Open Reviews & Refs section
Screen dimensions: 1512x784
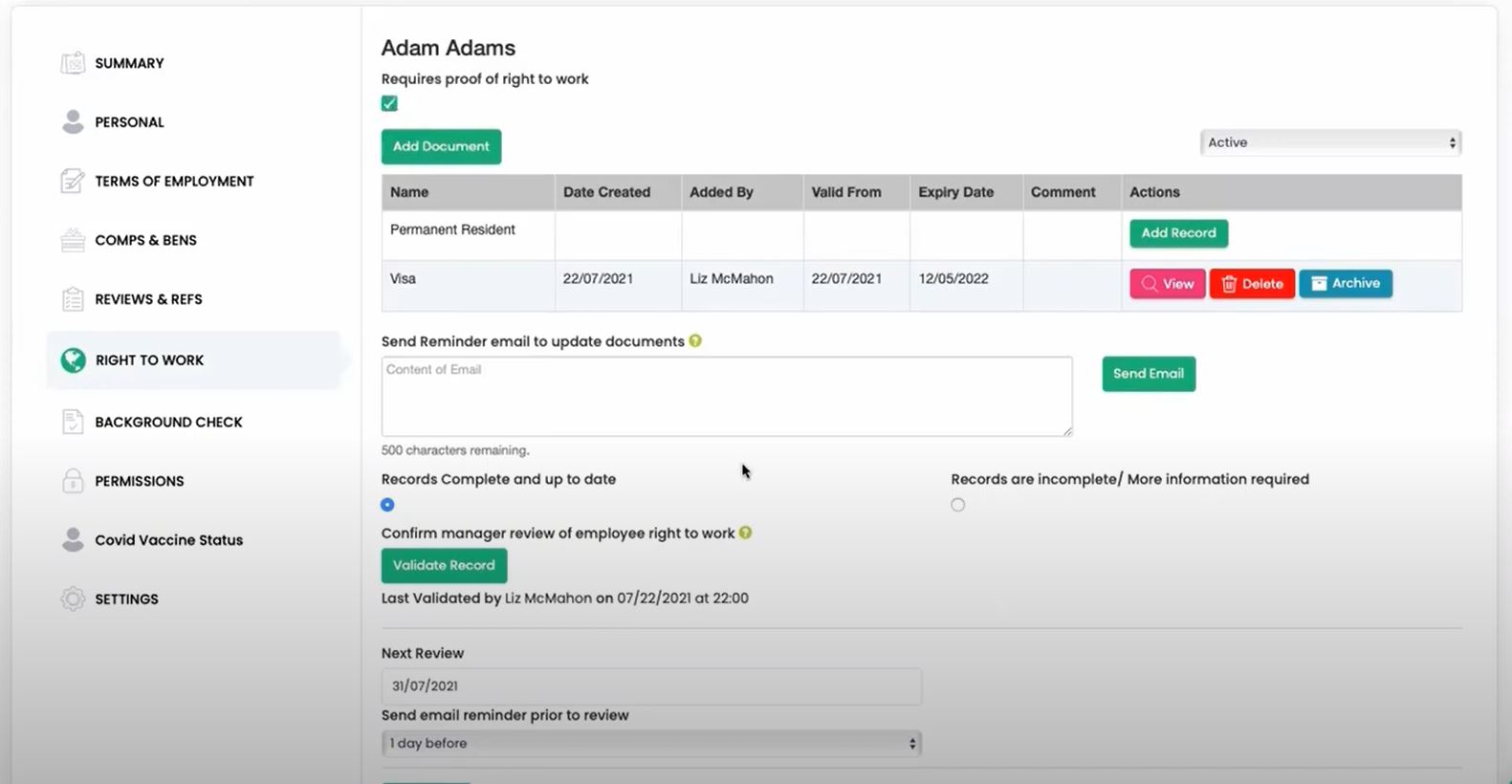coord(148,299)
